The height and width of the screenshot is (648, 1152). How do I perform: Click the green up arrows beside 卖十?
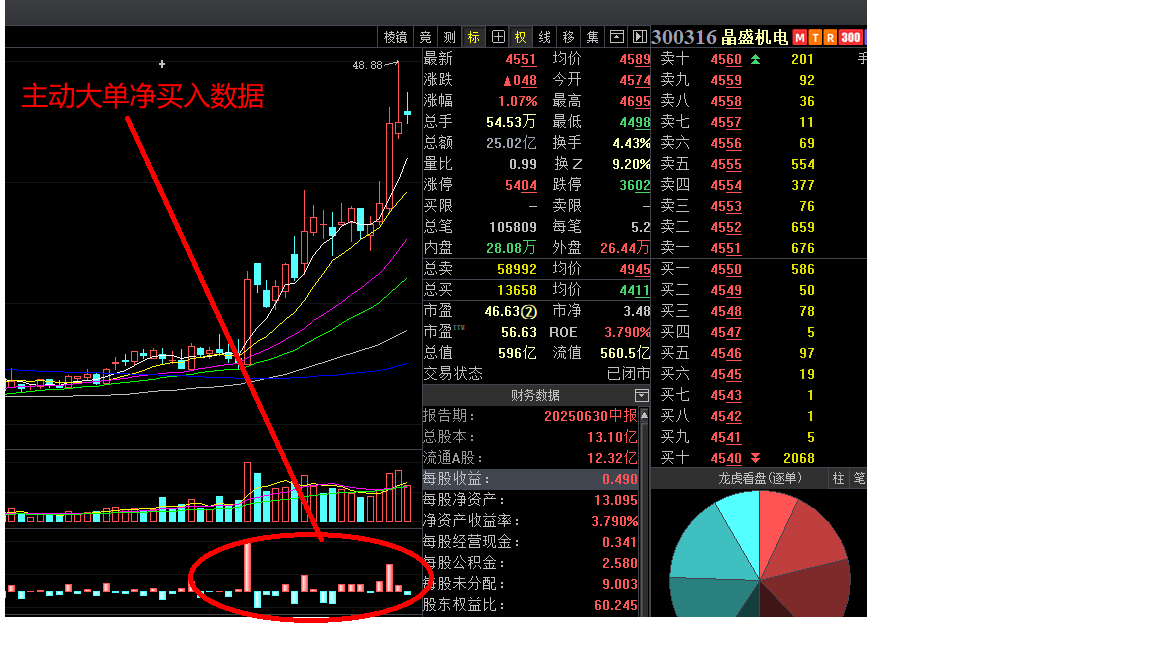[755, 60]
